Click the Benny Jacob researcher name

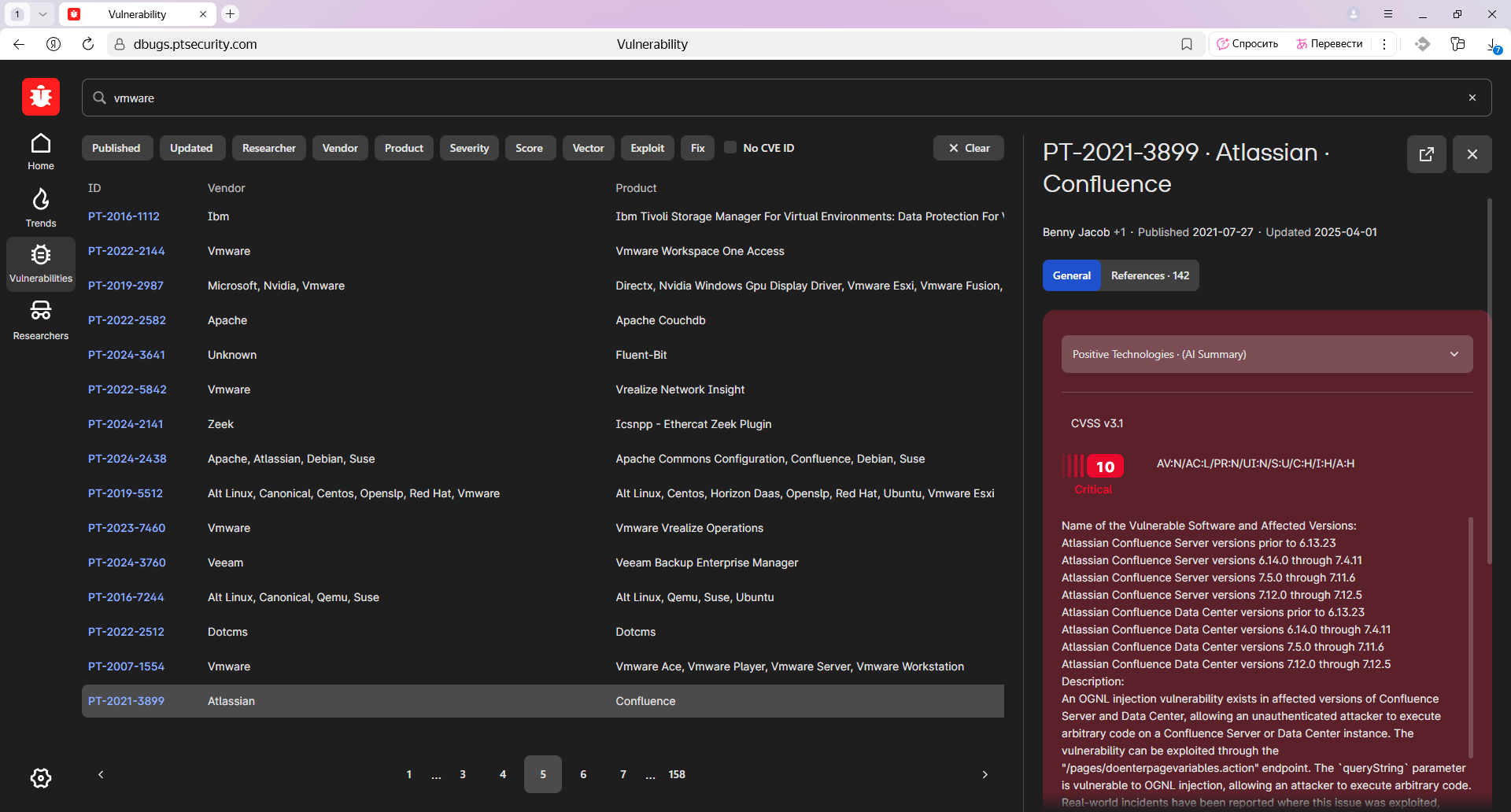1076,232
